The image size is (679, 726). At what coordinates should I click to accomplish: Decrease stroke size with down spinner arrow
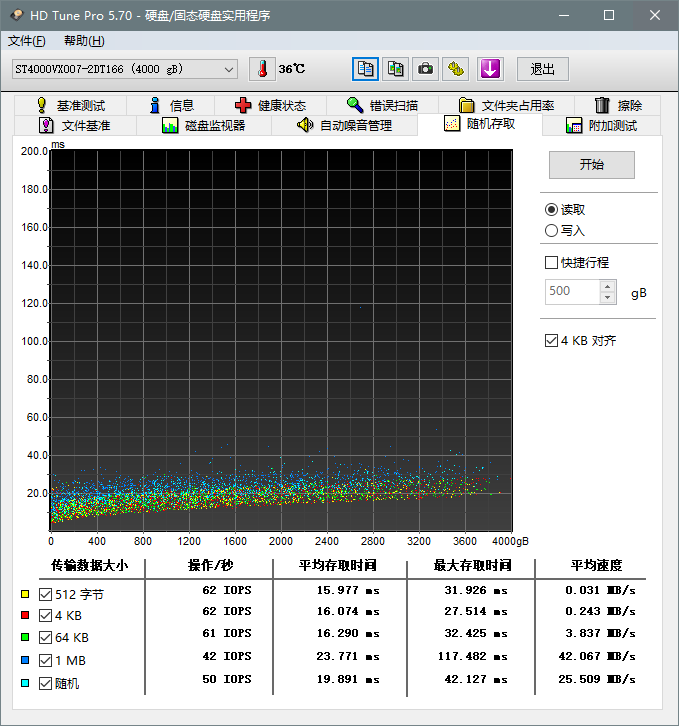608,298
